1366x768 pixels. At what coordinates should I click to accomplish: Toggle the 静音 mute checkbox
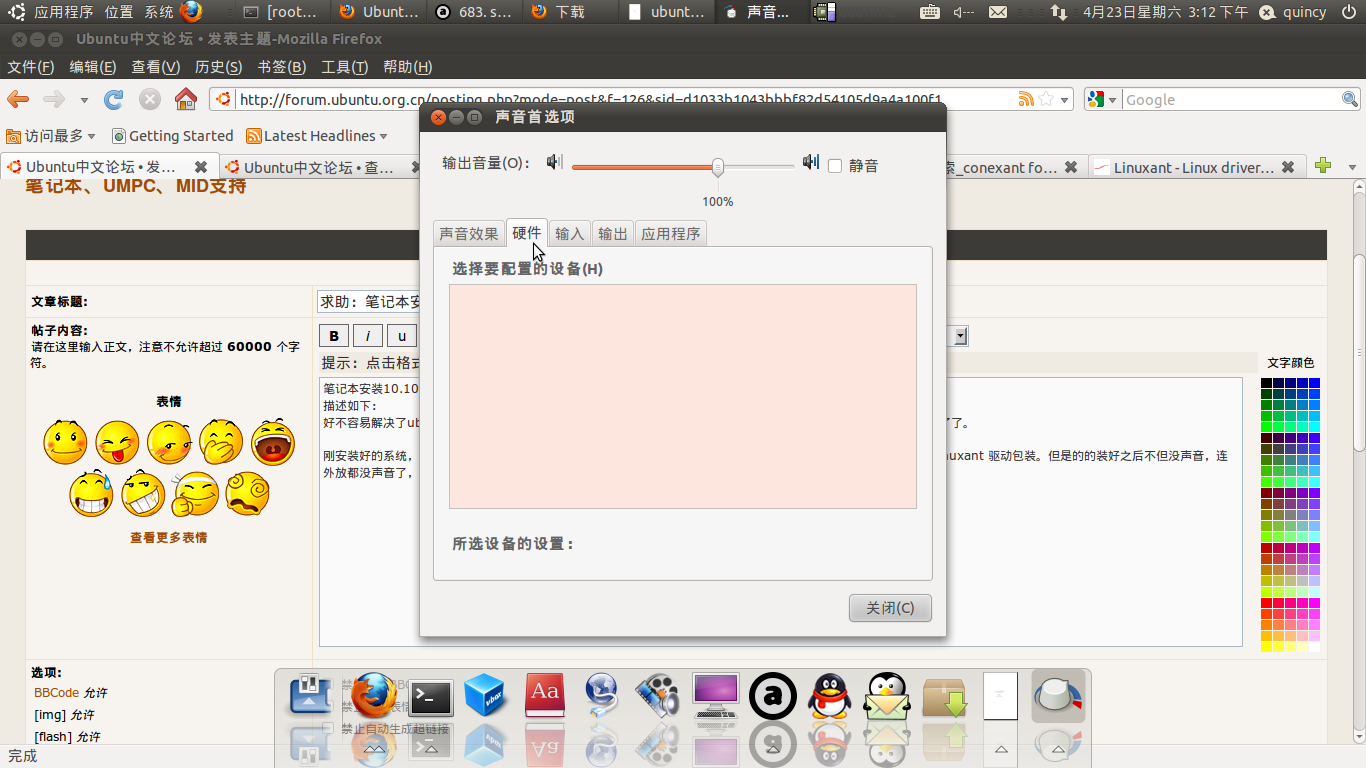click(835, 166)
